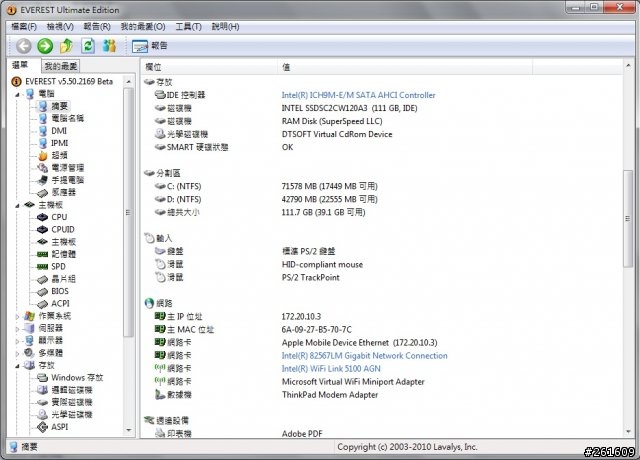The width and height of the screenshot is (640, 460).
Task: Open Intel(R) 82567LM Gigabit Network Connection link
Action: (364, 356)
